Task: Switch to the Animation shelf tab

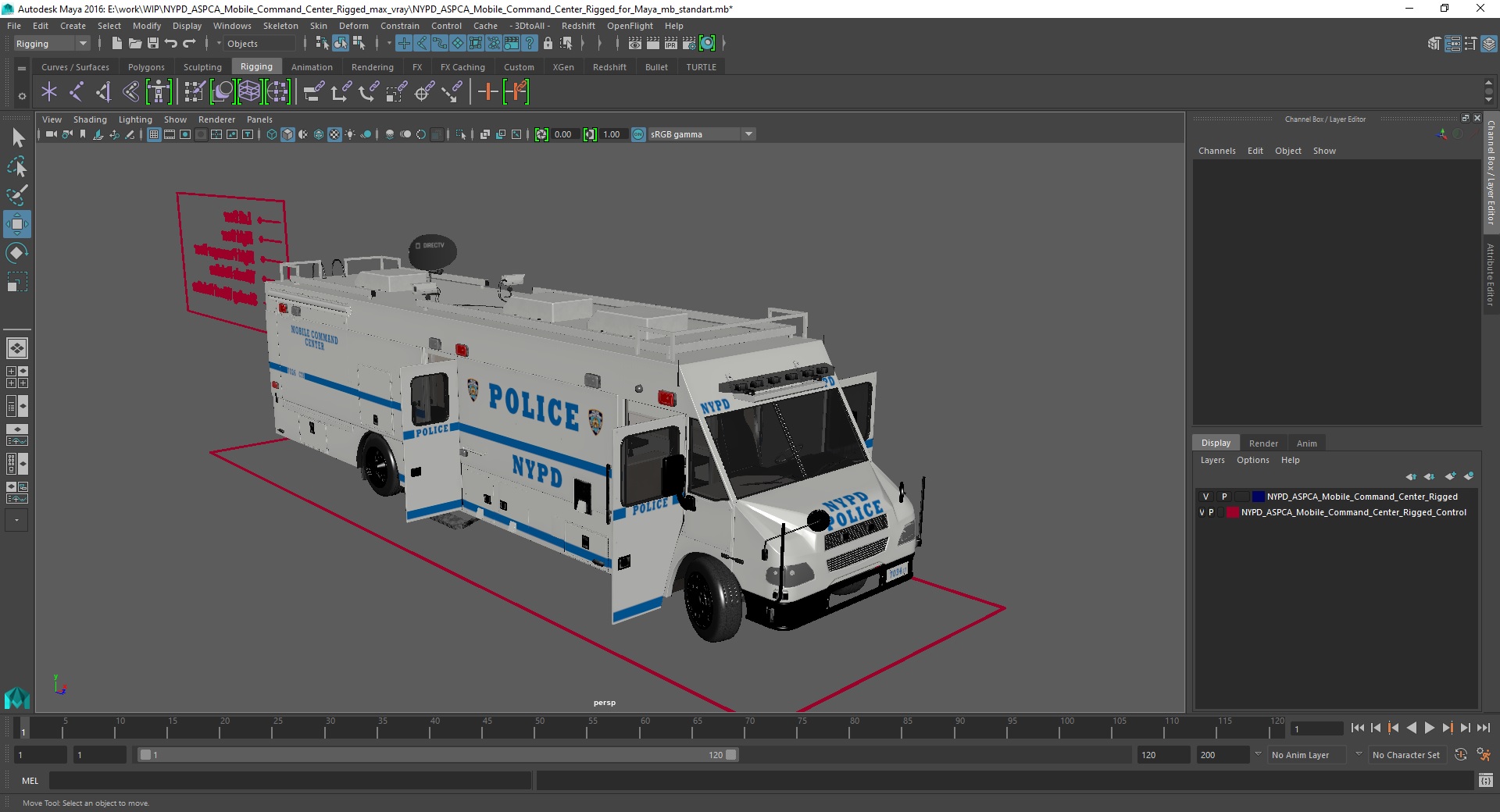Action: coord(312,67)
